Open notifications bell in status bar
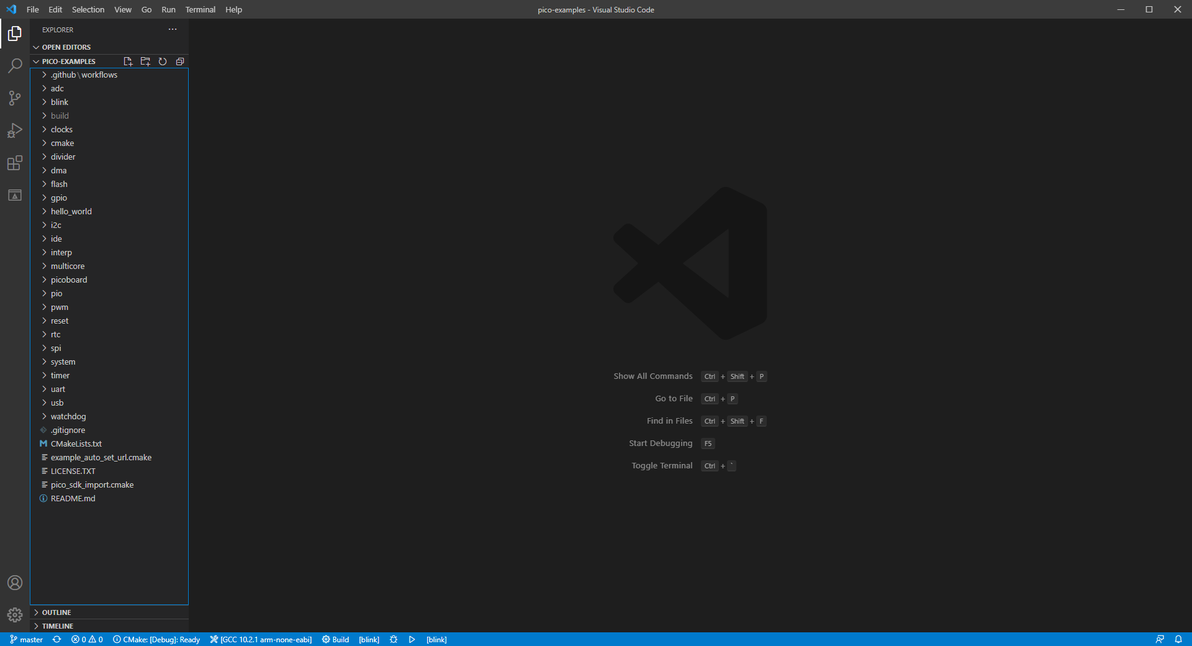Image resolution: width=1192 pixels, height=646 pixels. [x=1178, y=640]
